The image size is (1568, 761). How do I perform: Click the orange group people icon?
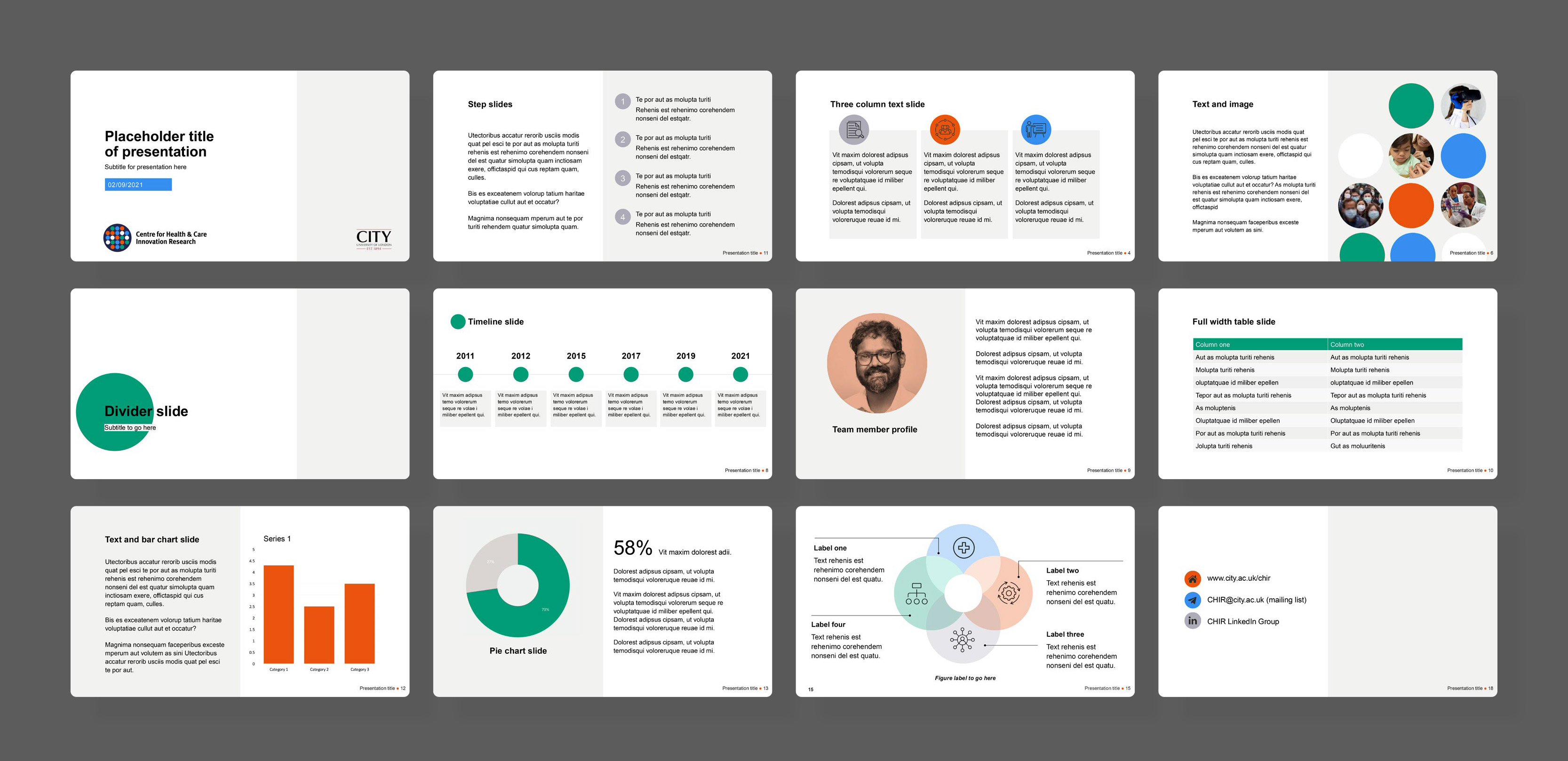945,129
